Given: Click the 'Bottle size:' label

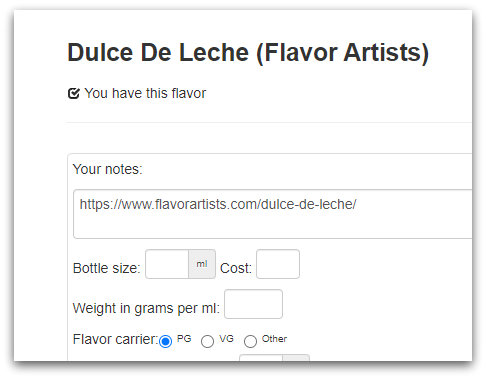Looking at the screenshot, I should [x=107, y=268].
